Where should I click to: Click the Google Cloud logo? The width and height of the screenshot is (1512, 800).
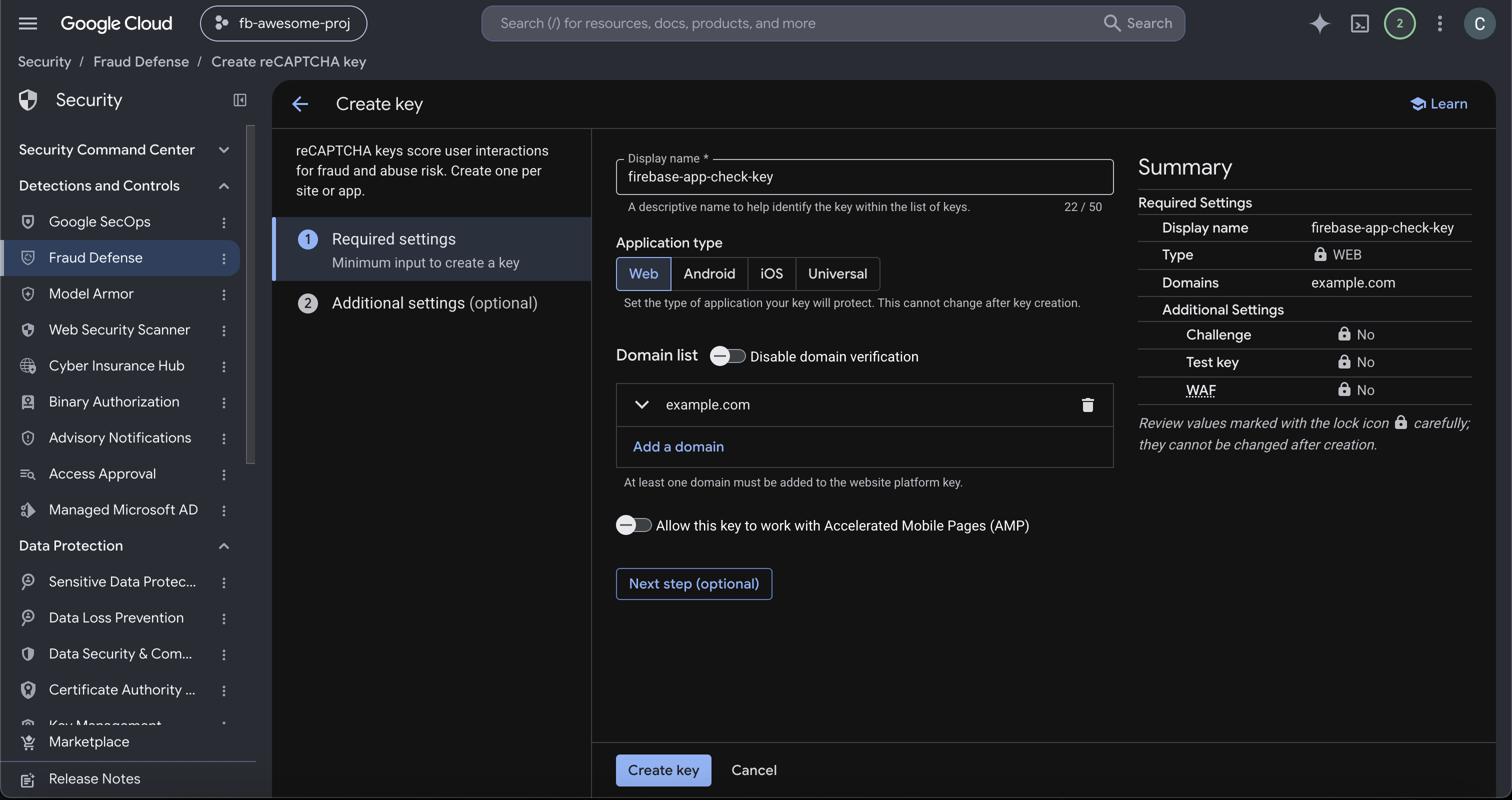116,23
